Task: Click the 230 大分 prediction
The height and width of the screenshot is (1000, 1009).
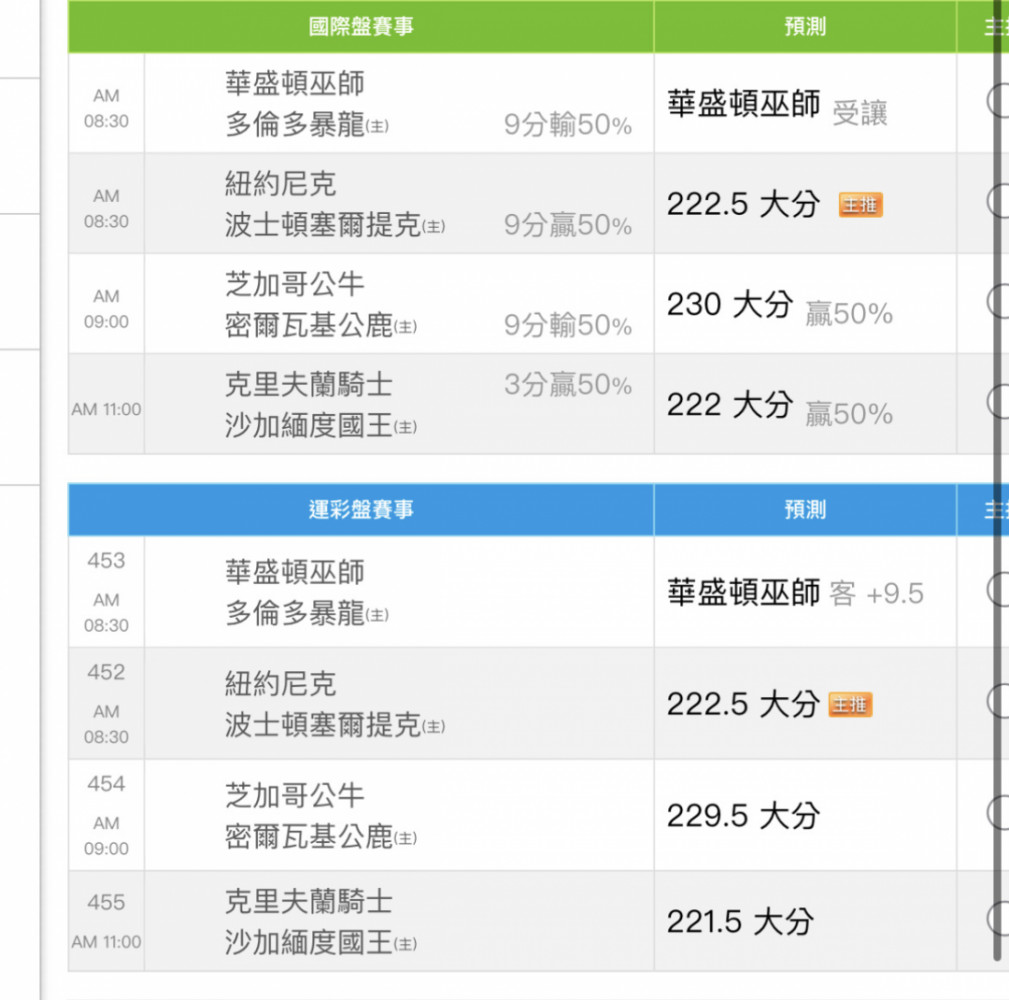Action: (x=730, y=304)
